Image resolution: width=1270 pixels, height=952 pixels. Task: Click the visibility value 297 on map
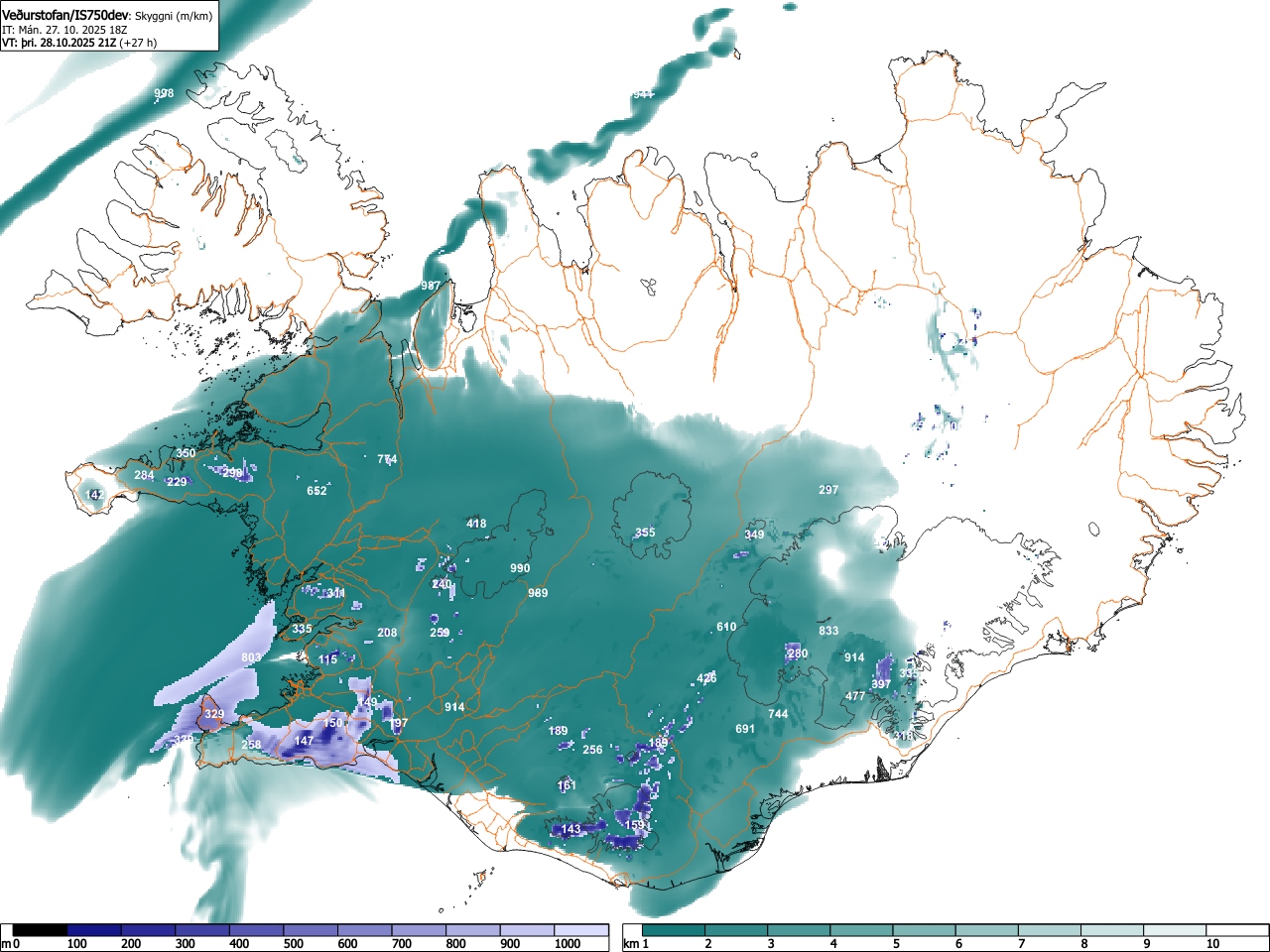[x=828, y=490]
